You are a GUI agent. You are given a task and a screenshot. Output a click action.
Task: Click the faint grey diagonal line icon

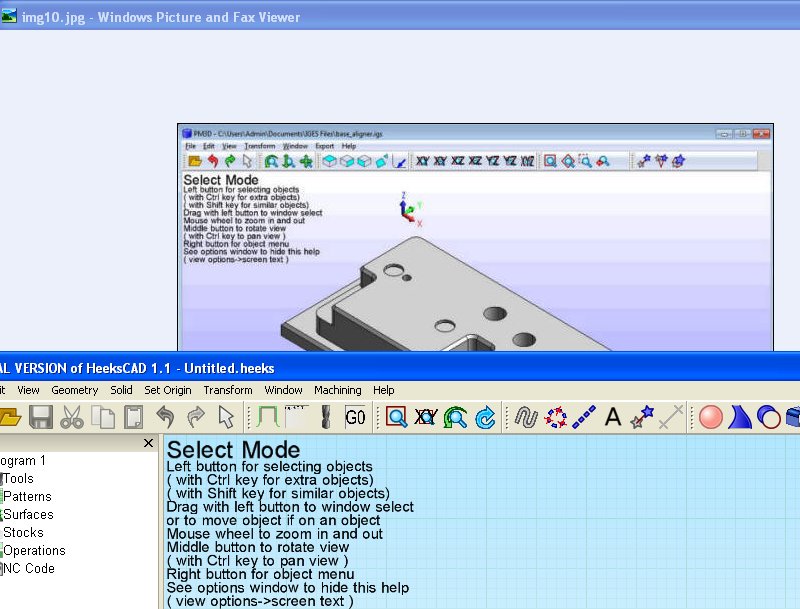click(x=671, y=417)
